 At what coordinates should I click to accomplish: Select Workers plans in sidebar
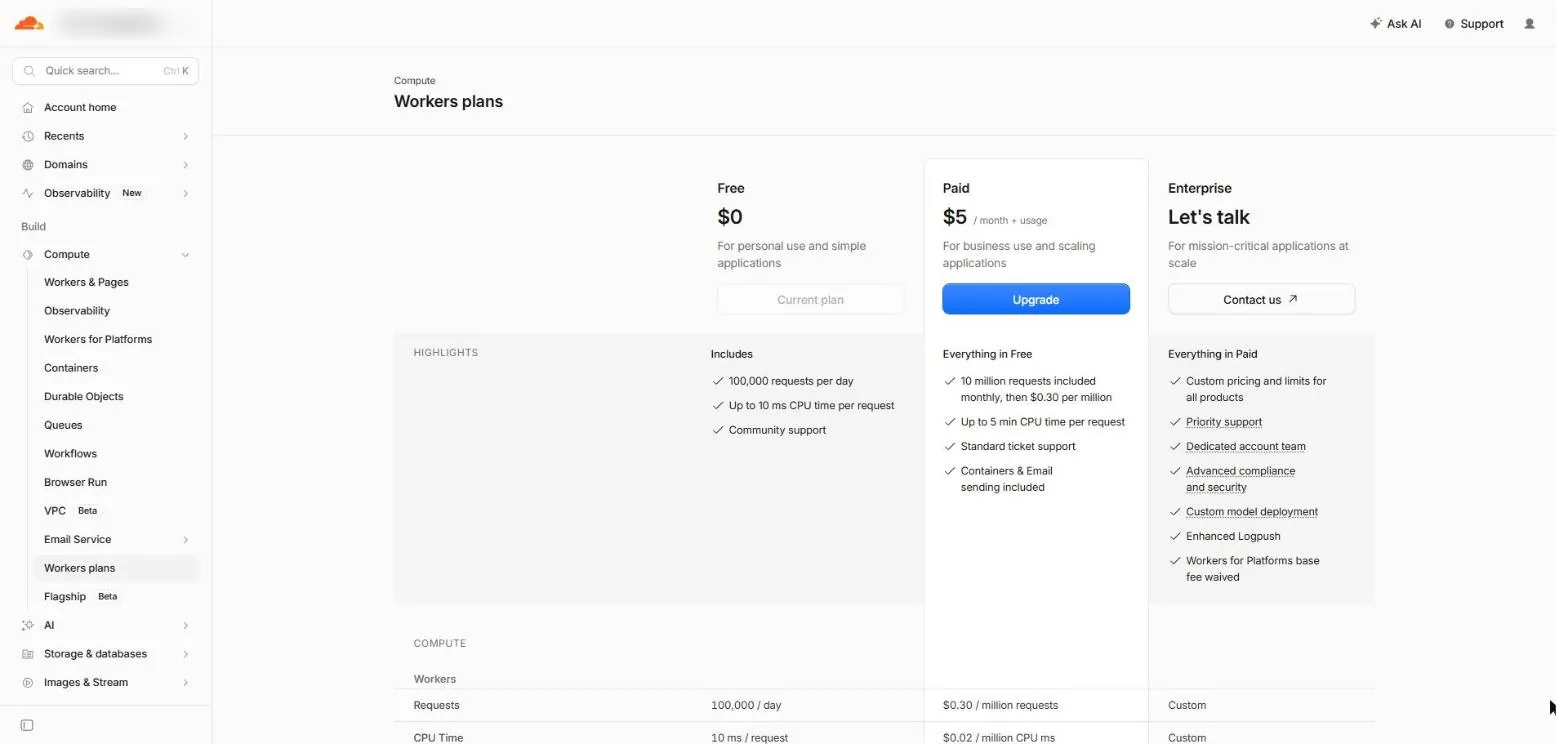pos(116,568)
